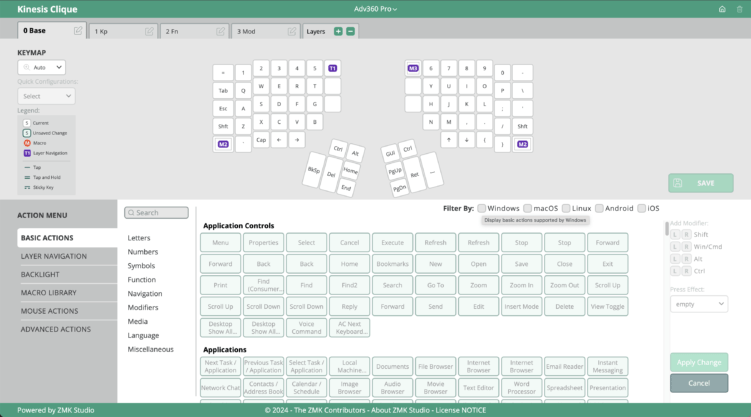Open the License NOTICE link
Viewport: 751px width, 417px height.
pos(461,410)
